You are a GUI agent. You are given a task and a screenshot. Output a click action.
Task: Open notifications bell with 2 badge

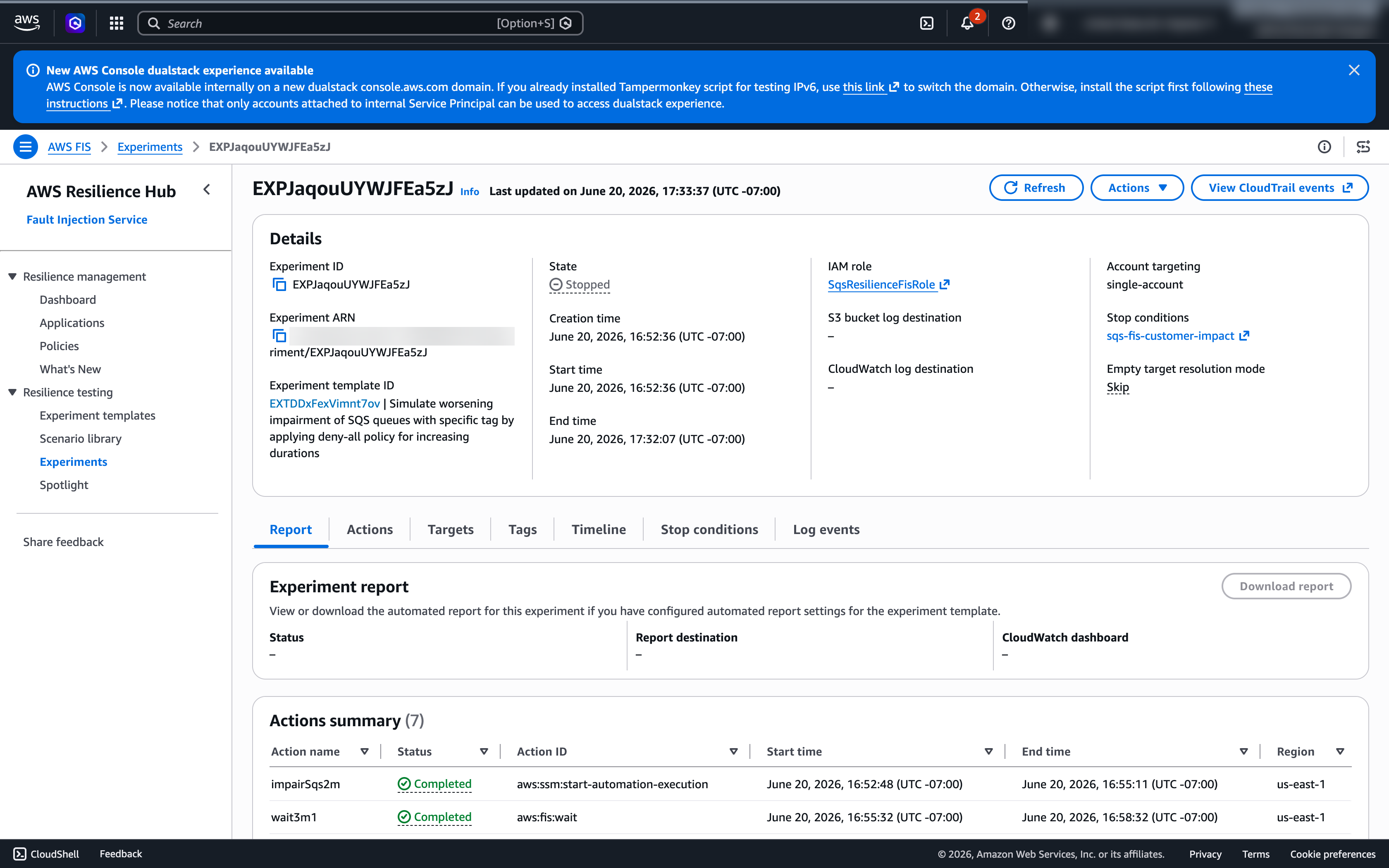tap(968, 23)
